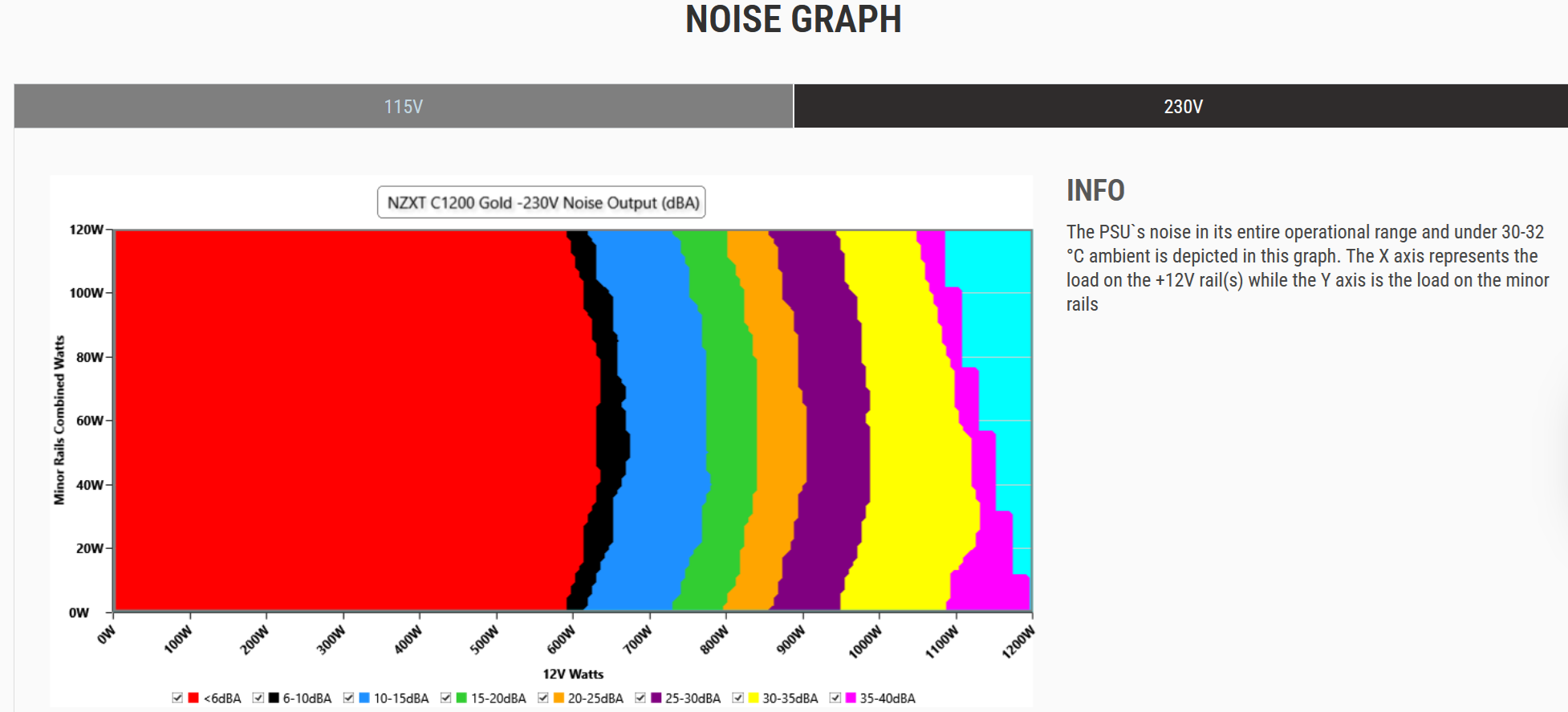Uncheck the 35-40dBA legend checkbox
Viewport: 1568px width, 712px height.
point(835,698)
